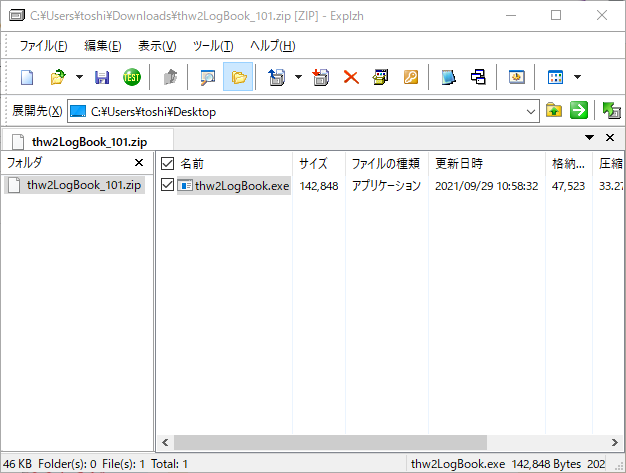
Task: Open the 編集(E) menu
Action: [103, 46]
